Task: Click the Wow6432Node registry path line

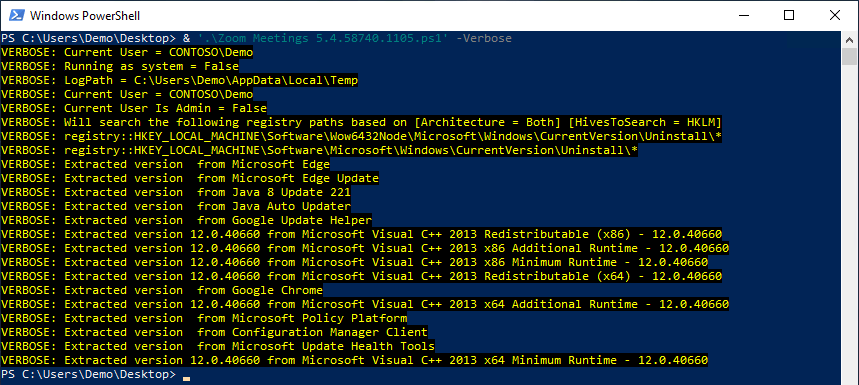Action: click(x=362, y=136)
